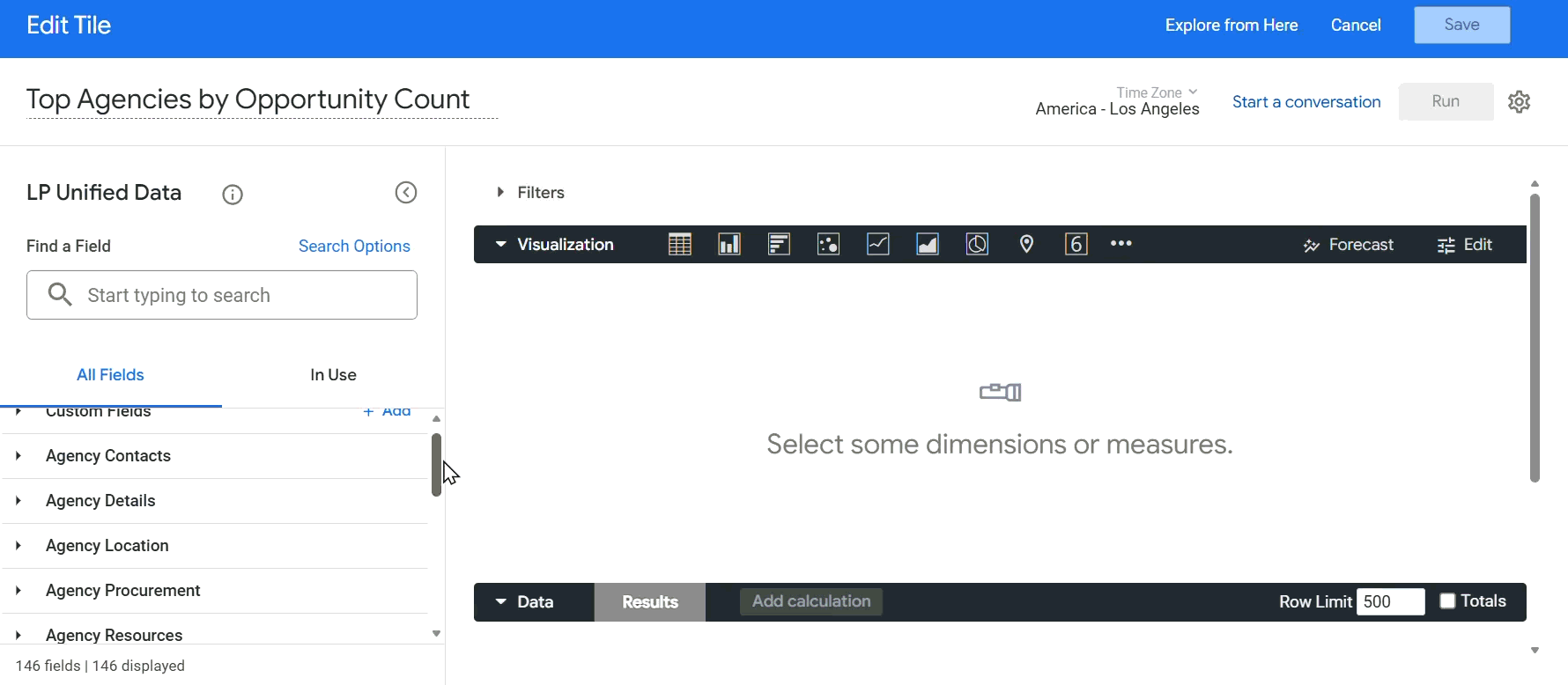The width and height of the screenshot is (1568, 685).
Task: Click the Forecast button
Action: 1349,245
